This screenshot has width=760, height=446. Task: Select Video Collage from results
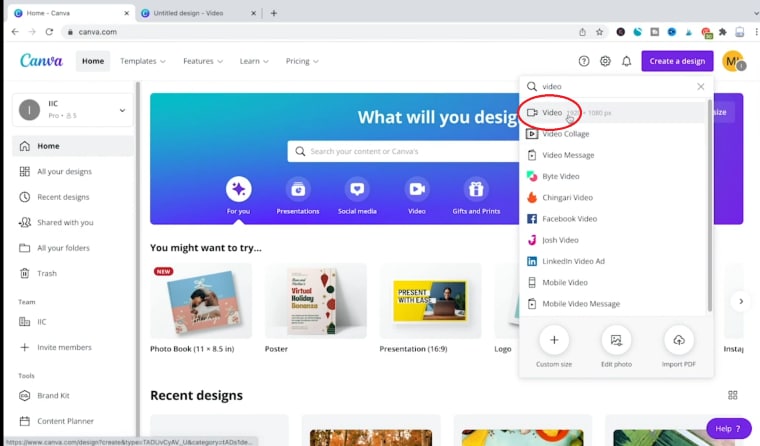pos(613,134)
